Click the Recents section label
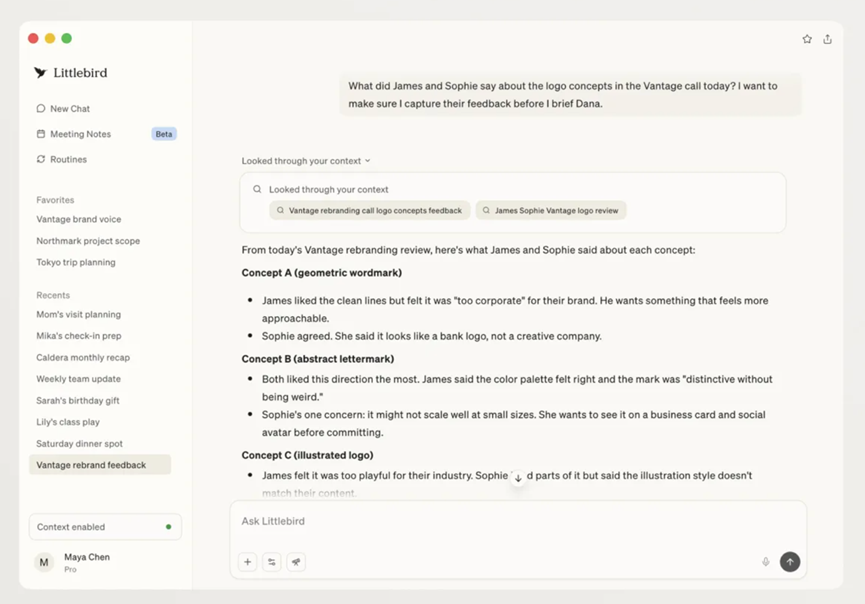 [53, 295]
